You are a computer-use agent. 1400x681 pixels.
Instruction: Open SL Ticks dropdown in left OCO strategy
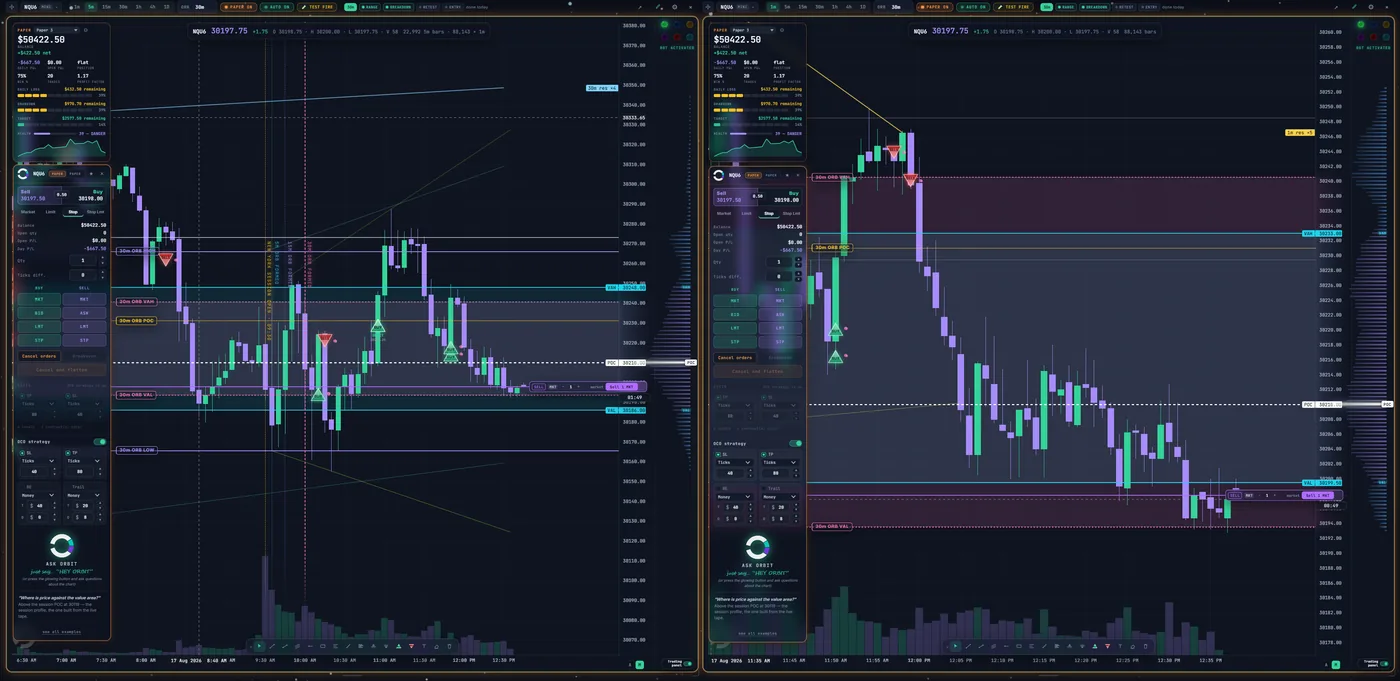pyautogui.click(x=37, y=461)
